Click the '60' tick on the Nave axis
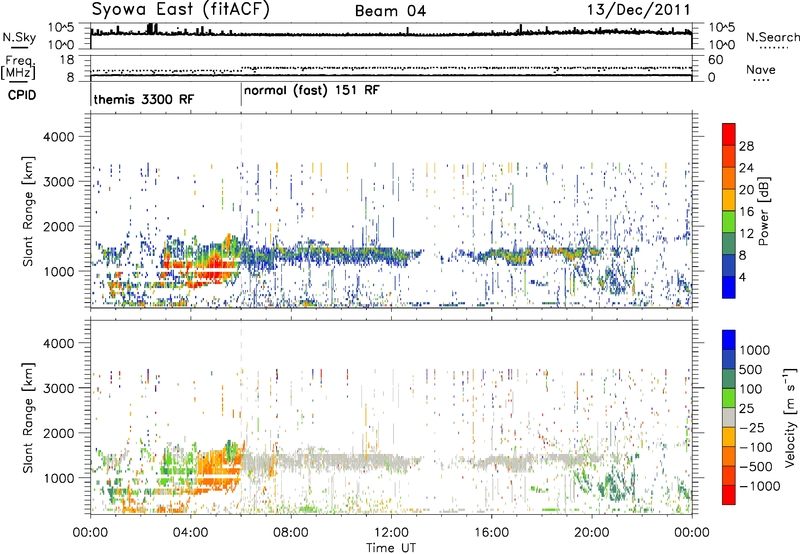The image size is (800, 554). coord(715,60)
